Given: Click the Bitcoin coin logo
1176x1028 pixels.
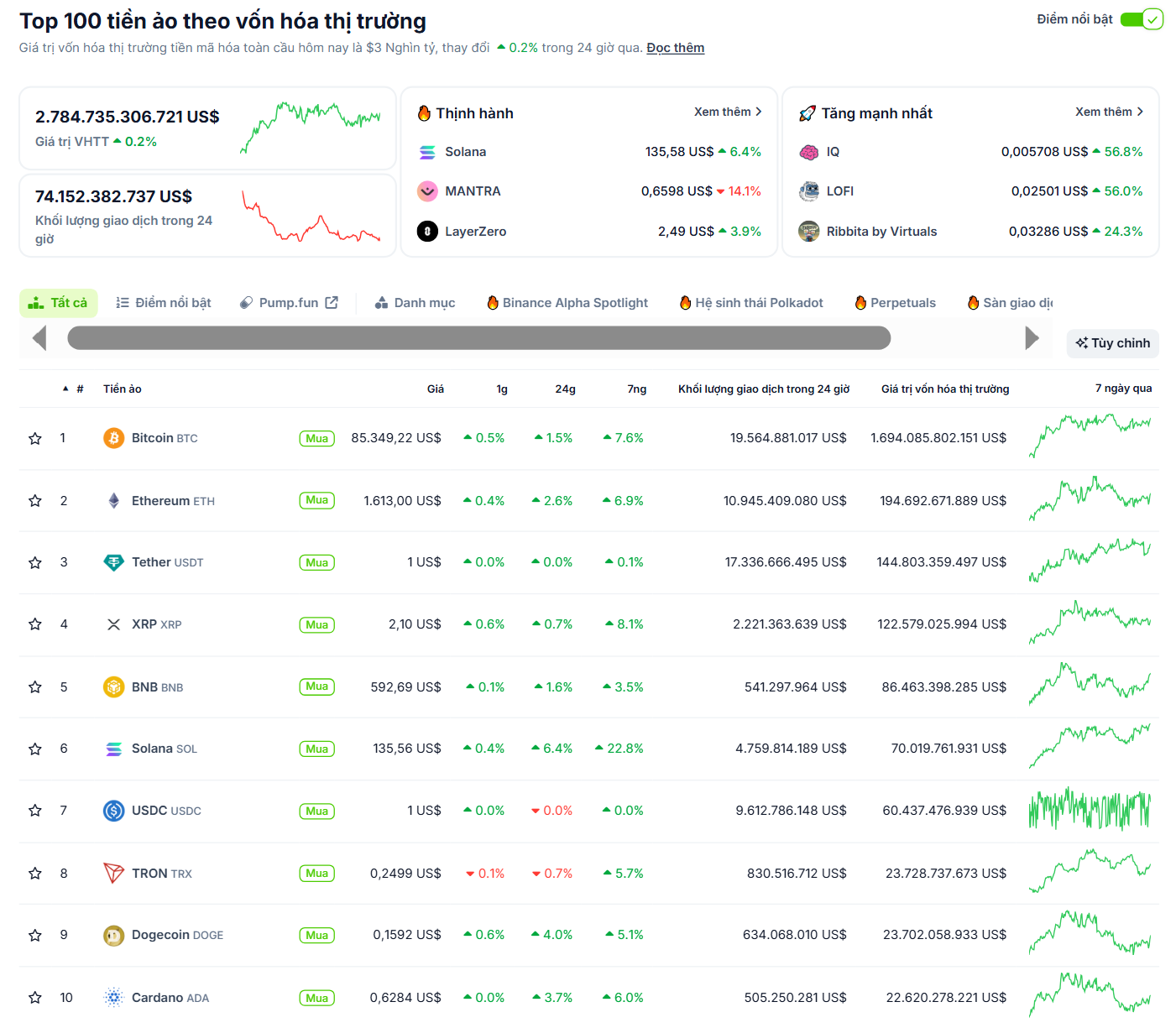Looking at the screenshot, I should (113, 438).
